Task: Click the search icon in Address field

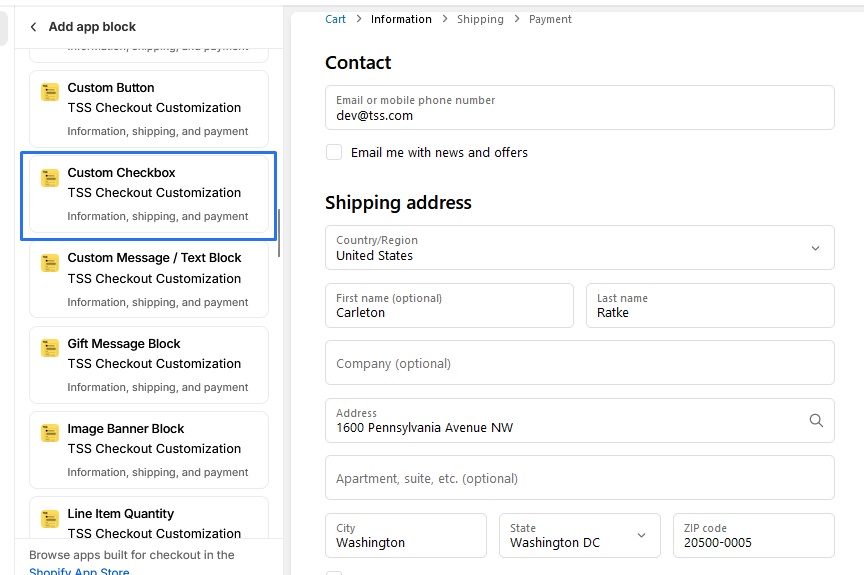Action: (x=816, y=420)
